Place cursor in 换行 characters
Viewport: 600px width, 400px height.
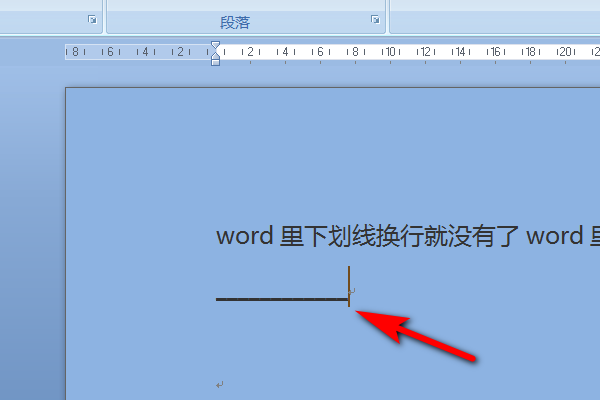(x=399, y=236)
